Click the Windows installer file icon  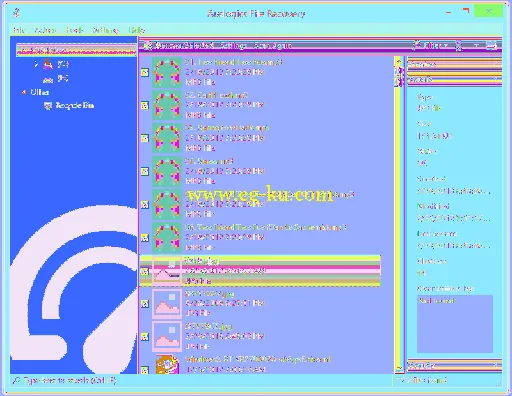(x=167, y=364)
